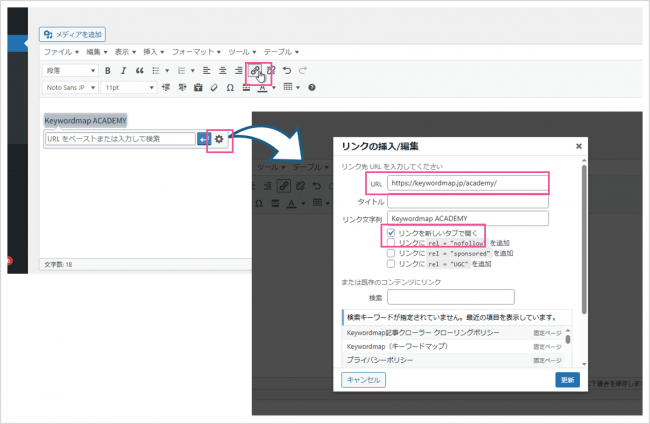The width and height of the screenshot is (650, 424).
Task: Open the テーブル menu in main editor
Action: point(281,52)
